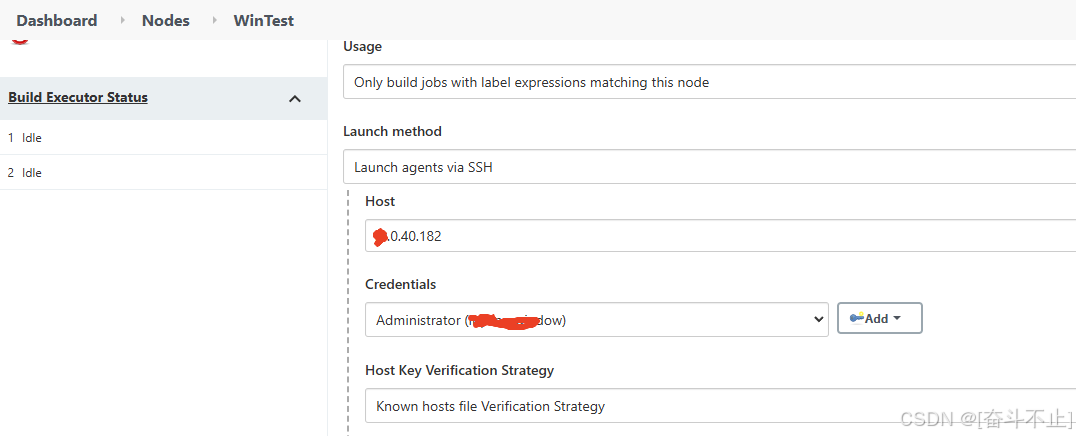Click the Launch method label
This screenshot has width=1076, height=436.
coord(393,131)
